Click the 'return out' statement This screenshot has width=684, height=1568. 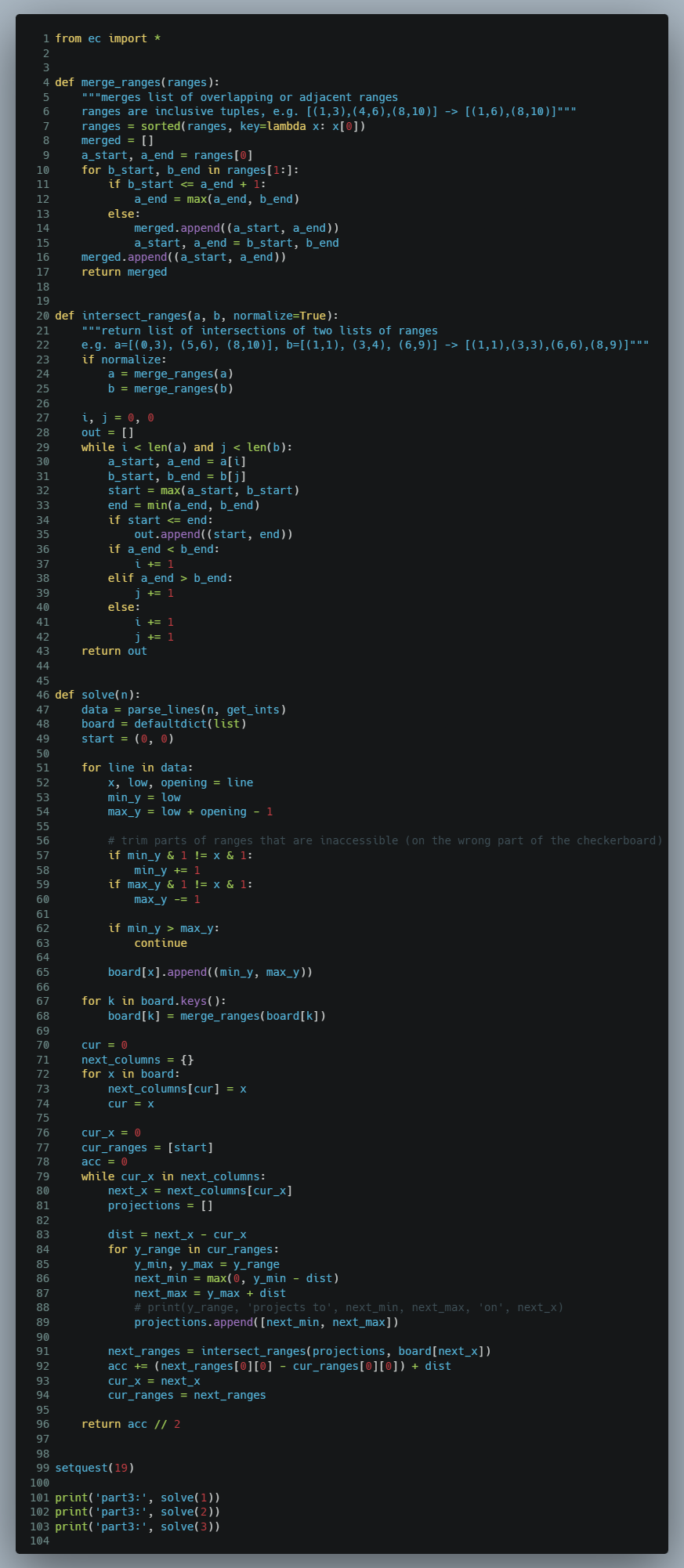tap(114, 651)
